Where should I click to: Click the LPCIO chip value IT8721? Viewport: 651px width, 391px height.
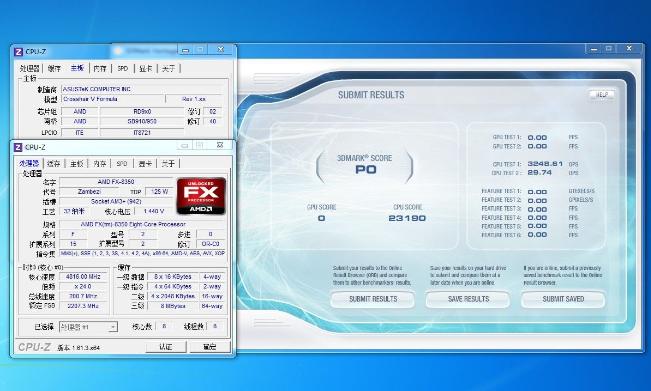tap(142, 133)
